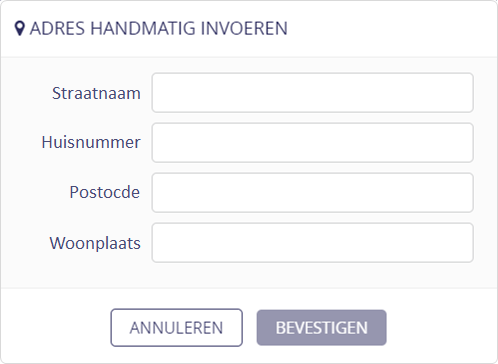Click first text field below header
This screenshot has height=364, width=498.
click(x=313, y=93)
